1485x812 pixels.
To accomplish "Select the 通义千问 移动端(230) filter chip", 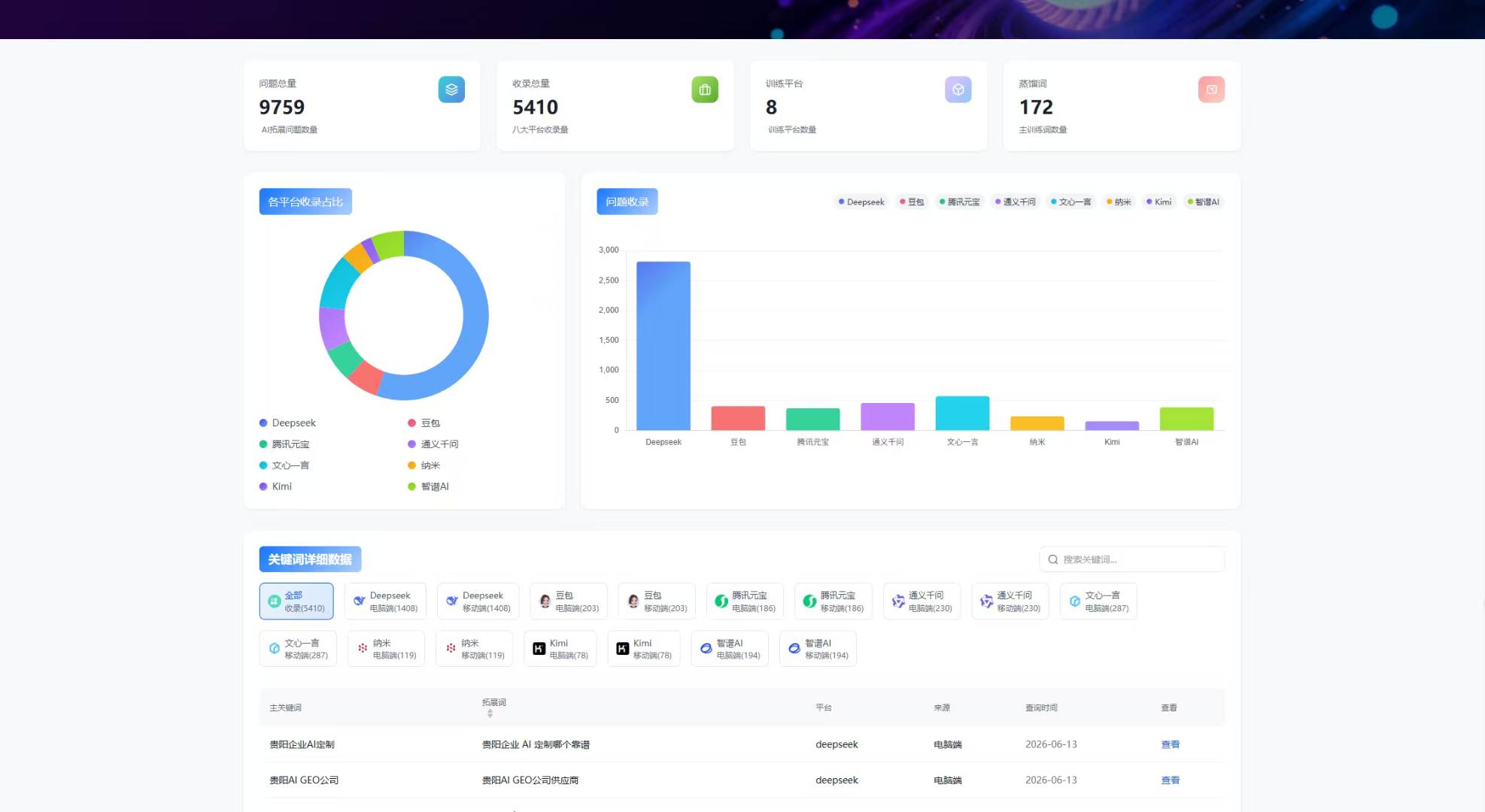I will (x=1010, y=601).
